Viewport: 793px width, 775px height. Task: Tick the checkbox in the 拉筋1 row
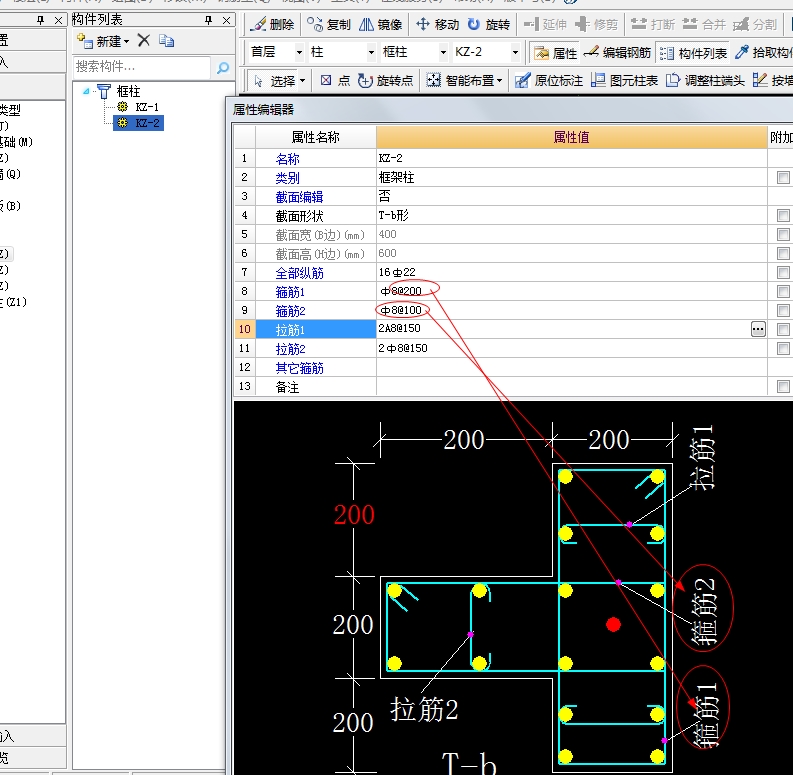[783, 329]
